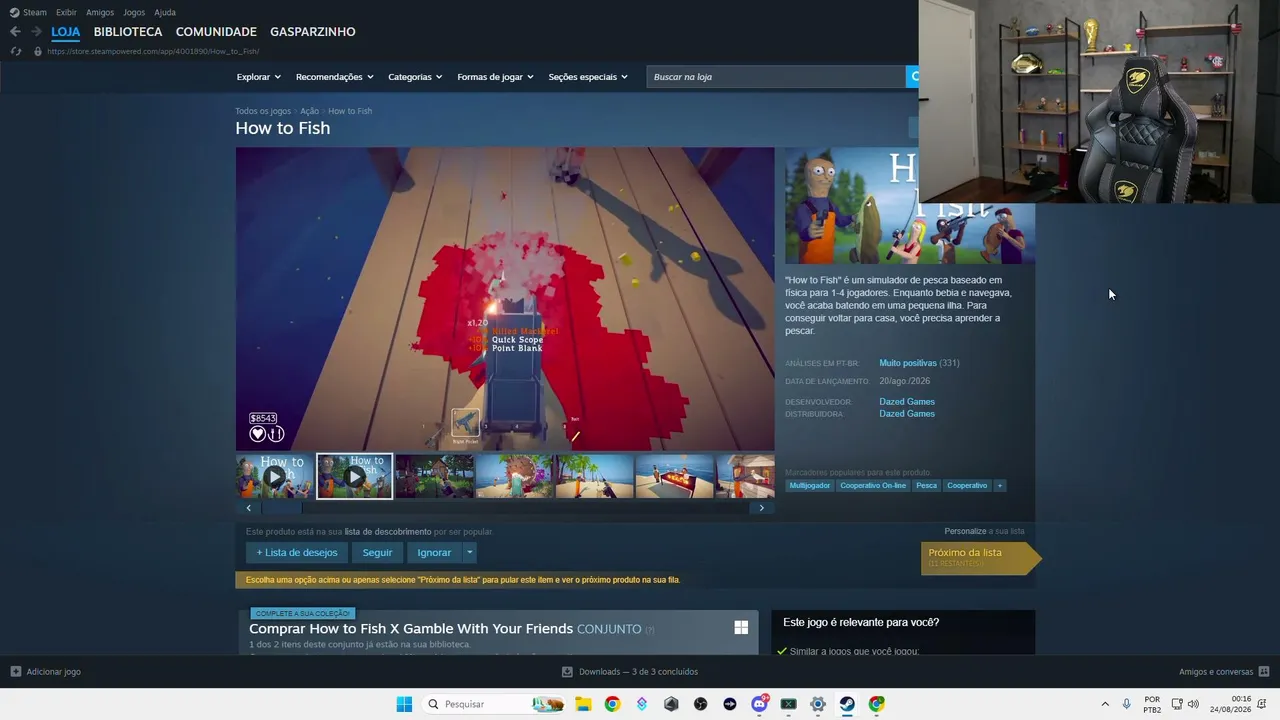
Task: Open the Exibir menu
Action: pyautogui.click(x=66, y=12)
